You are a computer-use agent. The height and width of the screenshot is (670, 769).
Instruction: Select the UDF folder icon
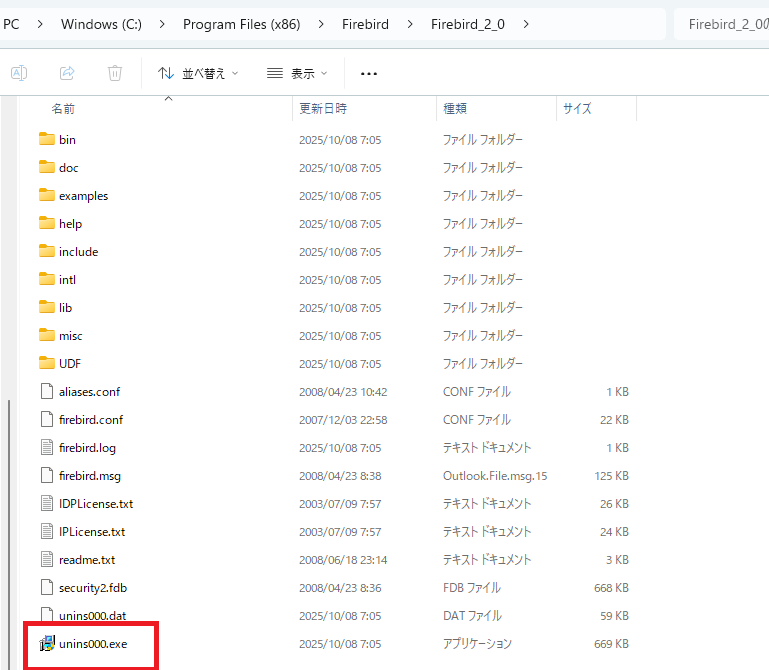tap(46, 363)
